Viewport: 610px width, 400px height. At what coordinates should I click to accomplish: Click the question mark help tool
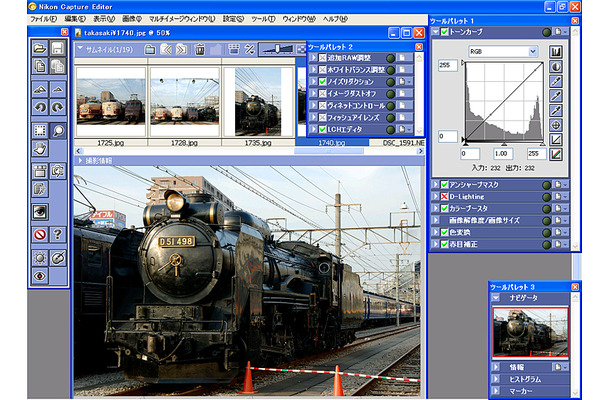pyautogui.click(x=58, y=235)
